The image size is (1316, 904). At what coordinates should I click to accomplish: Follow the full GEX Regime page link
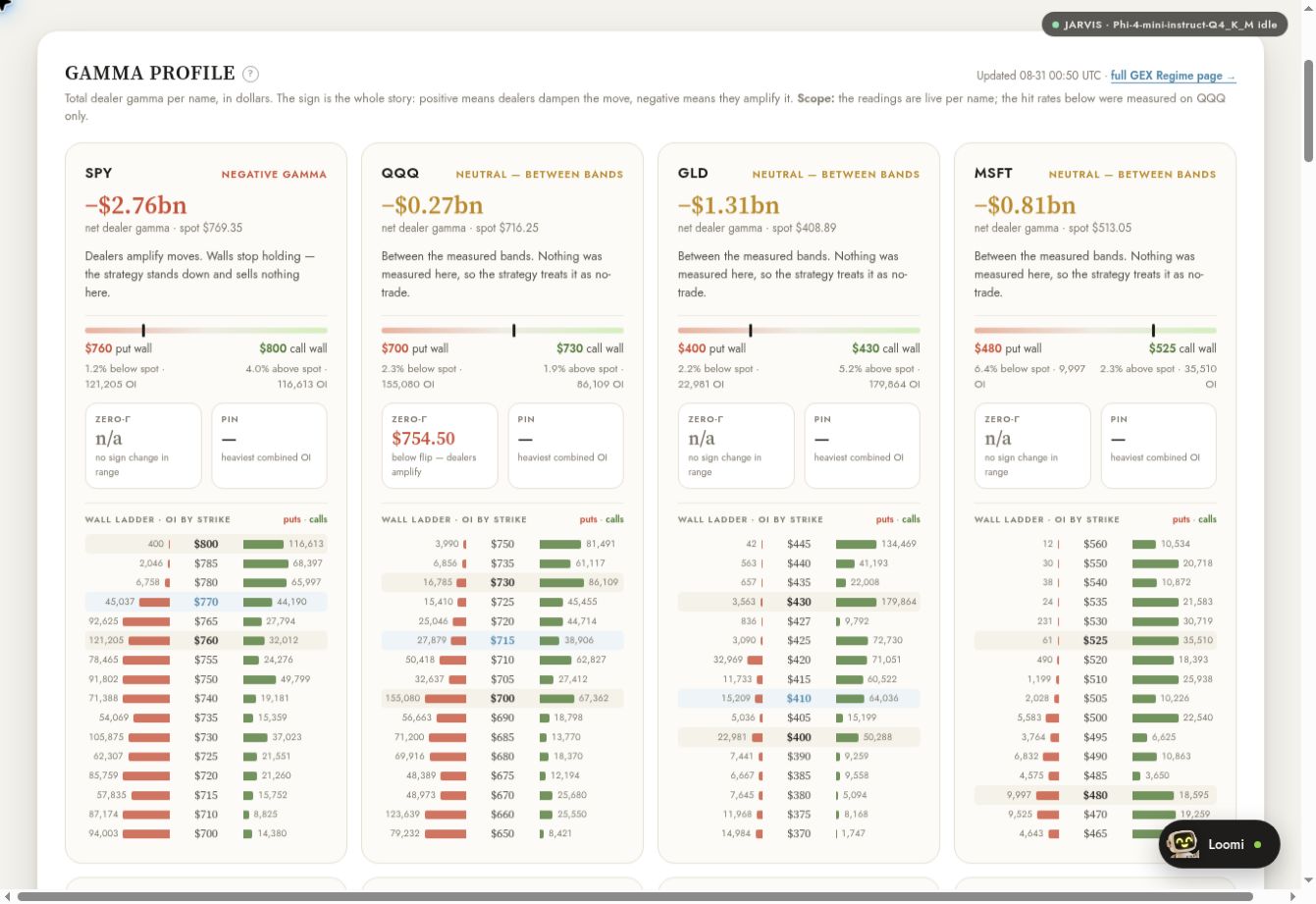[1173, 76]
